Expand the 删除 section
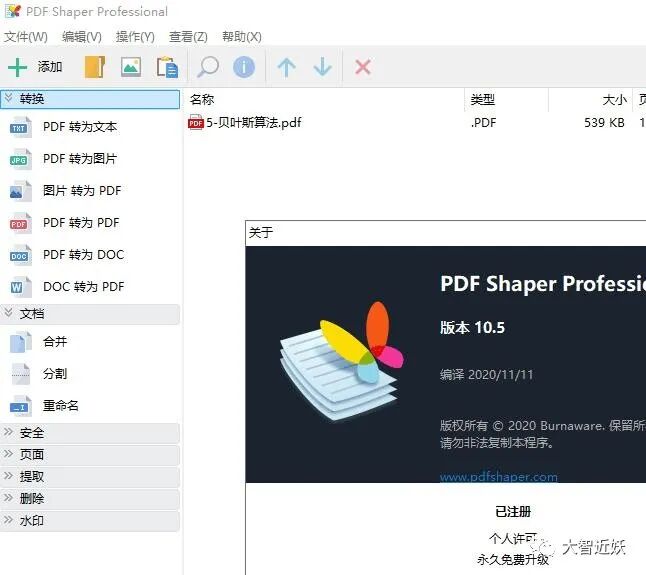This screenshot has height=575, width=646. (90, 499)
